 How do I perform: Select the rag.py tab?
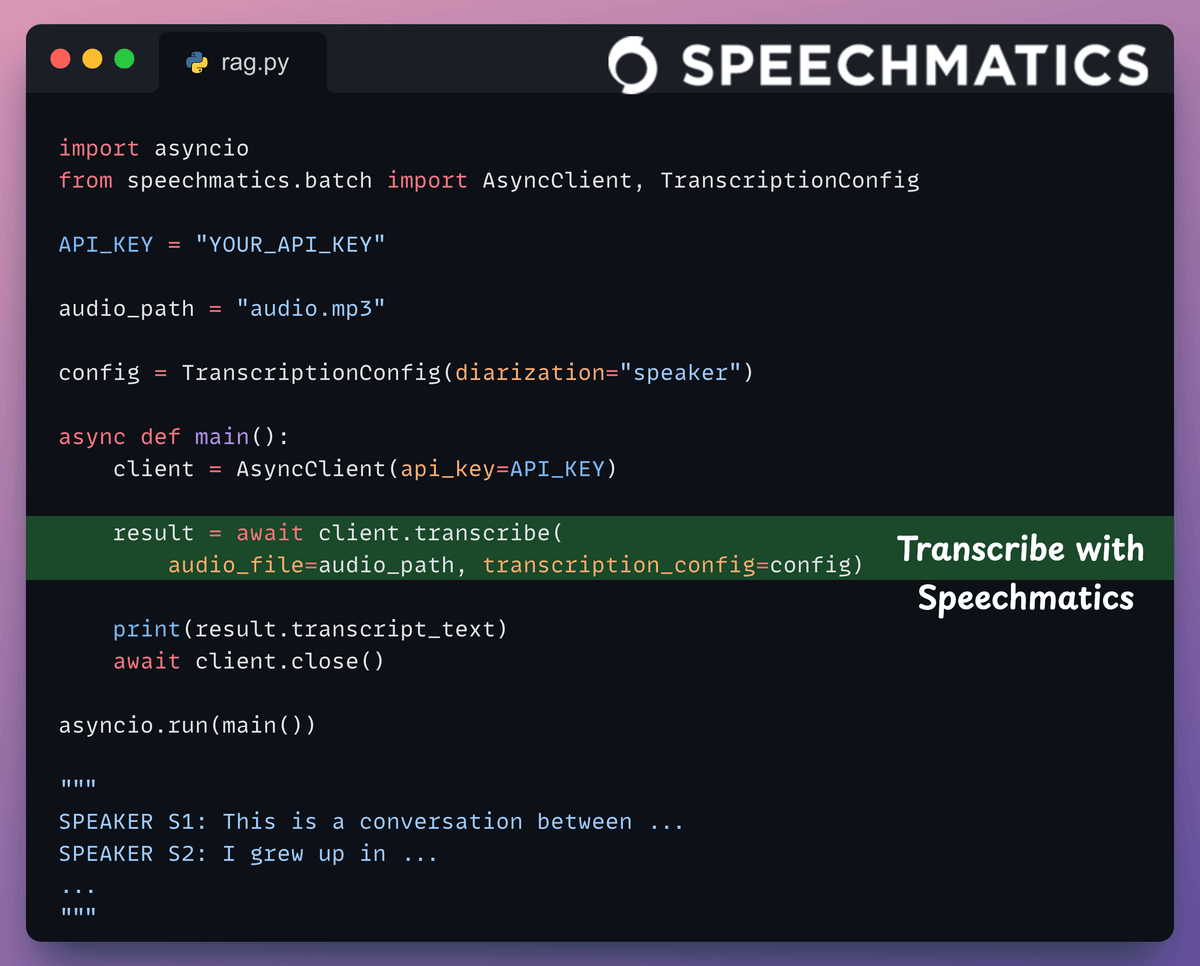click(243, 62)
